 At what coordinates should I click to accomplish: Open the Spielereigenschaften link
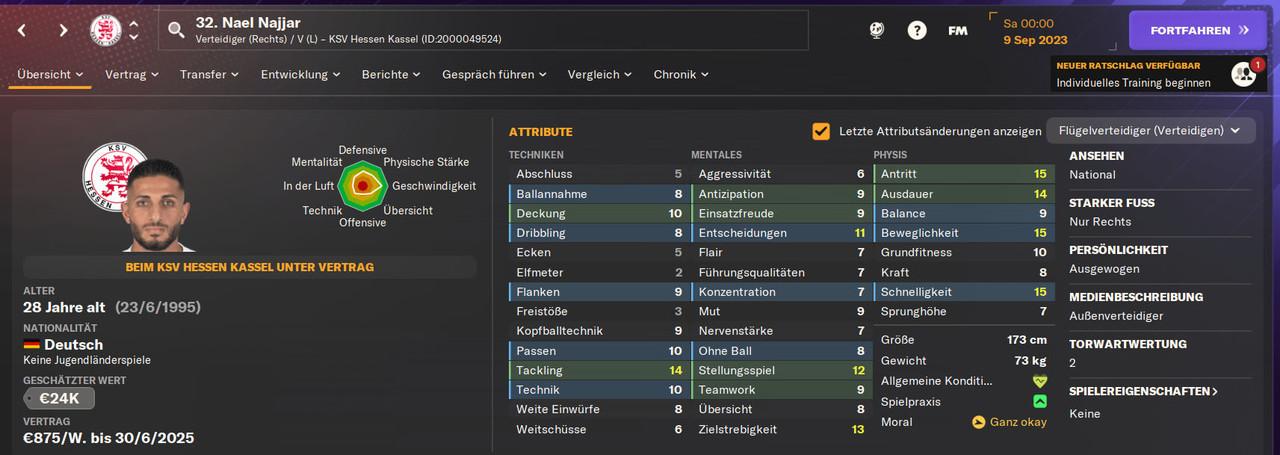coord(1143,391)
